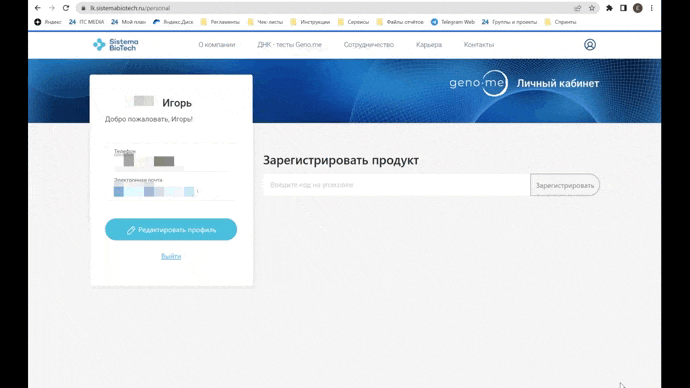
Task: Open the ITC MEDIA bookmark
Action: pyautogui.click(x=87, y=22)
